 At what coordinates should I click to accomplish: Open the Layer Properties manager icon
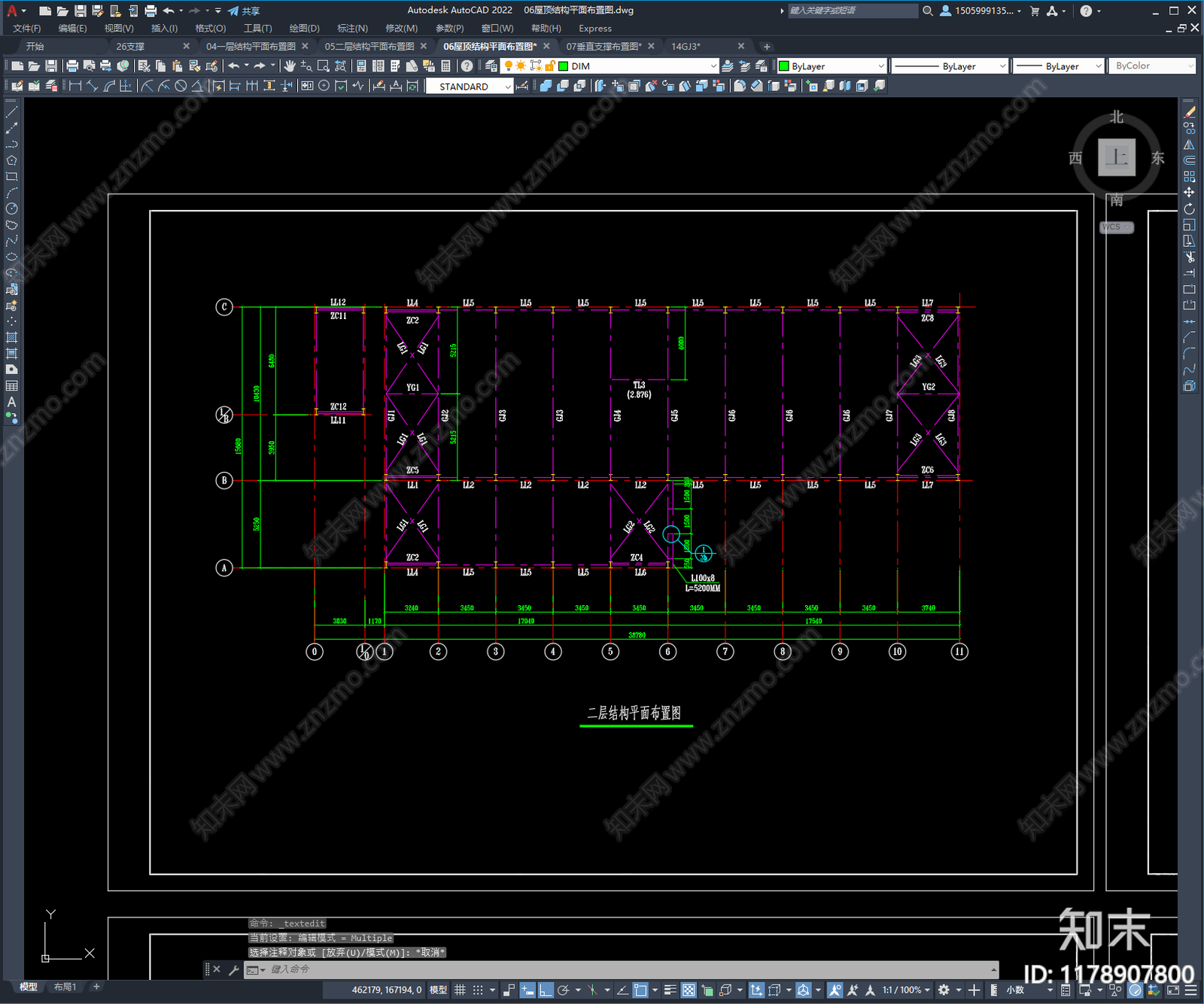point(491,66)
